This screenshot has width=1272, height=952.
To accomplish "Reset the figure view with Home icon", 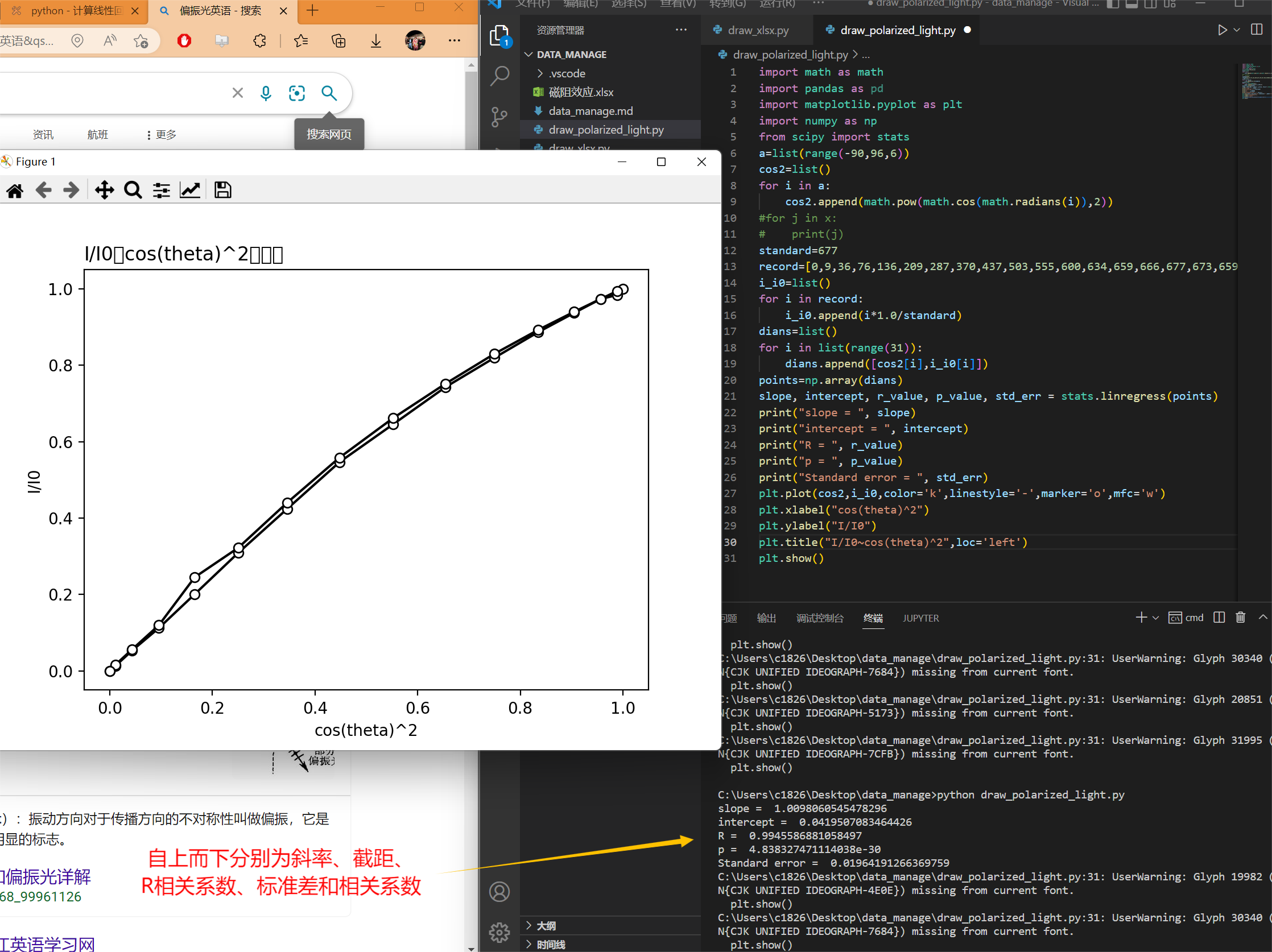I will (15, 191).
